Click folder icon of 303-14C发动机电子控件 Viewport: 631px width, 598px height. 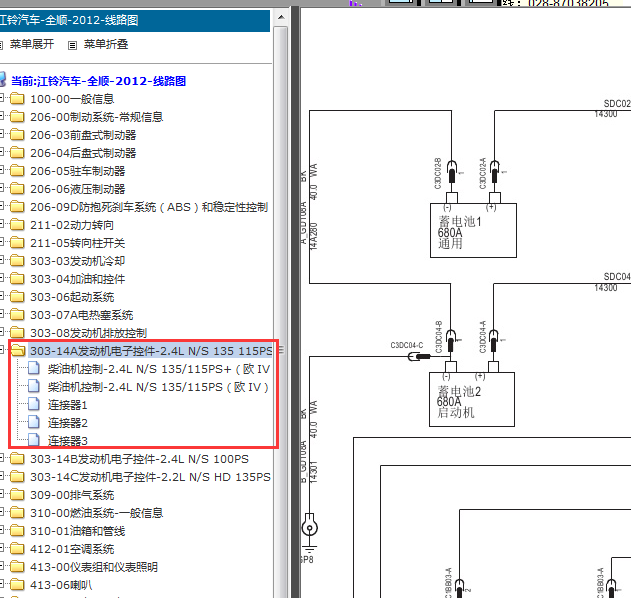click(17, 476)
